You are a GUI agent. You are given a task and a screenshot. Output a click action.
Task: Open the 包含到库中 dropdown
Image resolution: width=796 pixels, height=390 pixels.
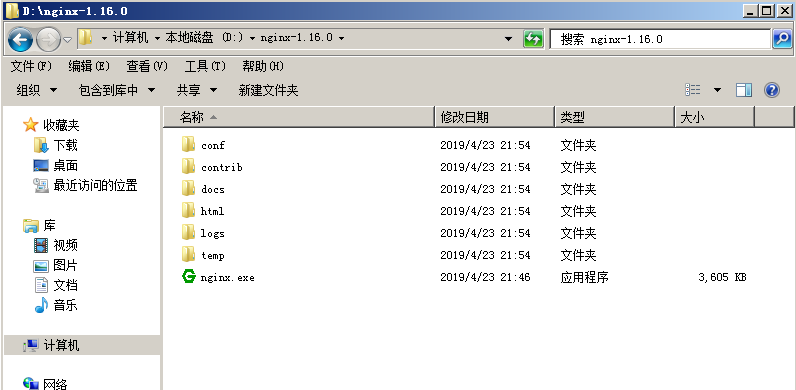[x=117, y=90]
